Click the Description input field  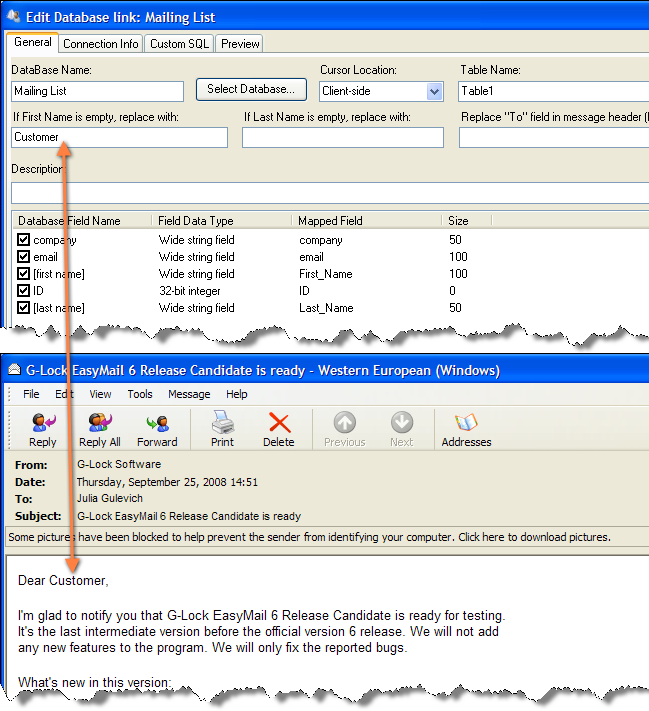point(330,193)
